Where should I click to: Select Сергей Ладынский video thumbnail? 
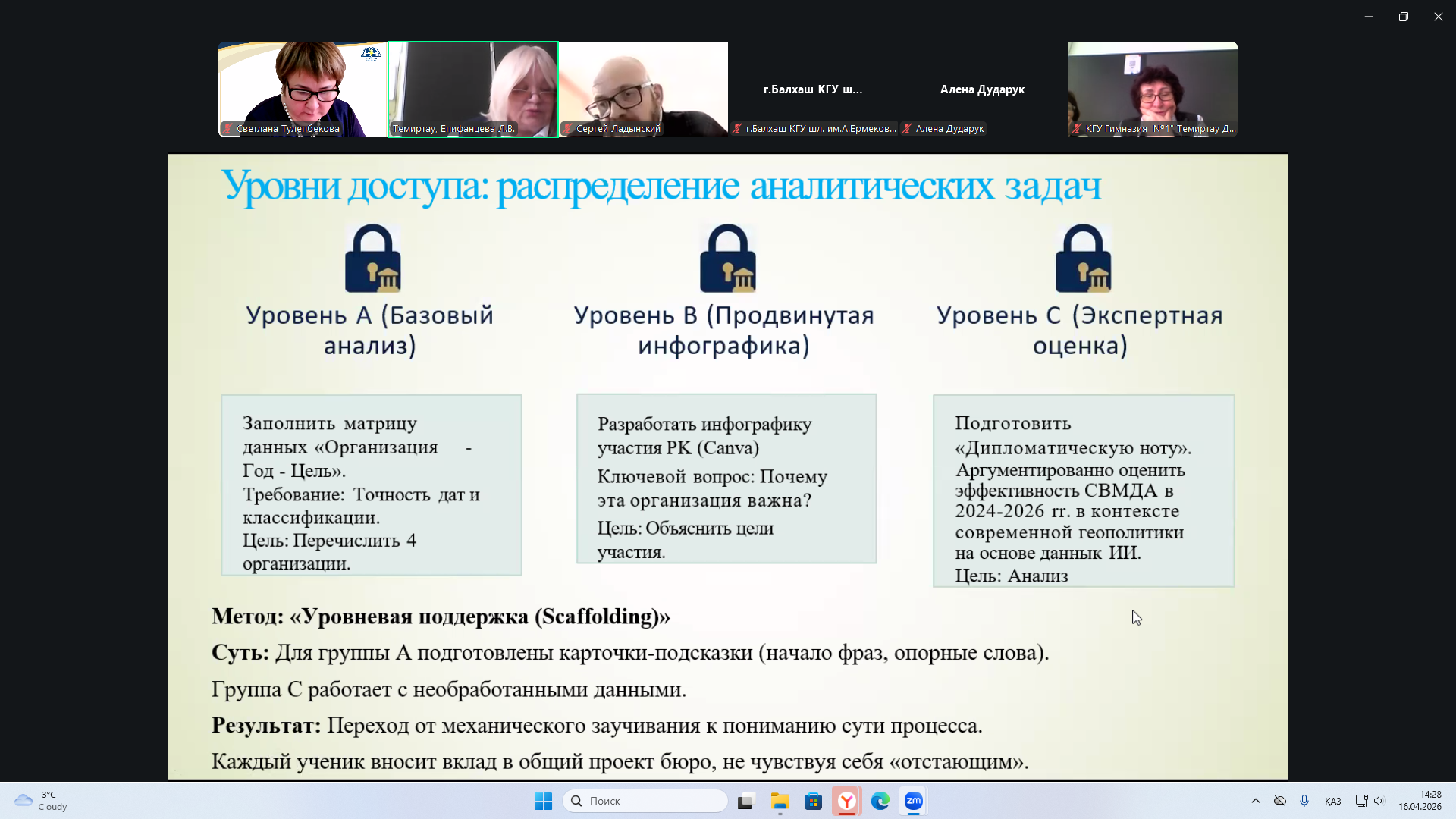[643, 89]
